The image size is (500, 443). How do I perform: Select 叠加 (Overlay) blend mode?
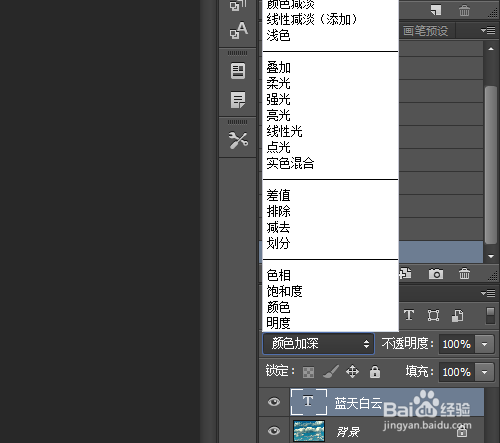[279, 68]
